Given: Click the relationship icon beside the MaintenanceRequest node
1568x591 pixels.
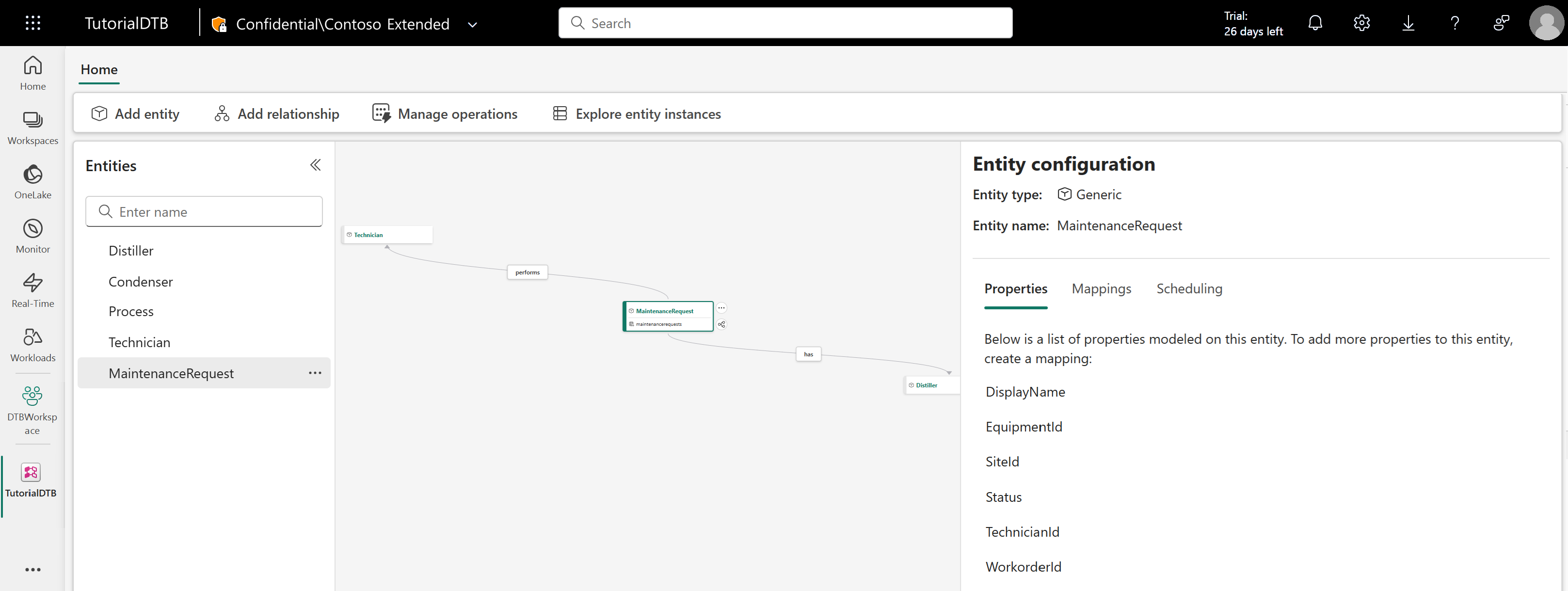Looking at the screenshot, I should point(721,324).
